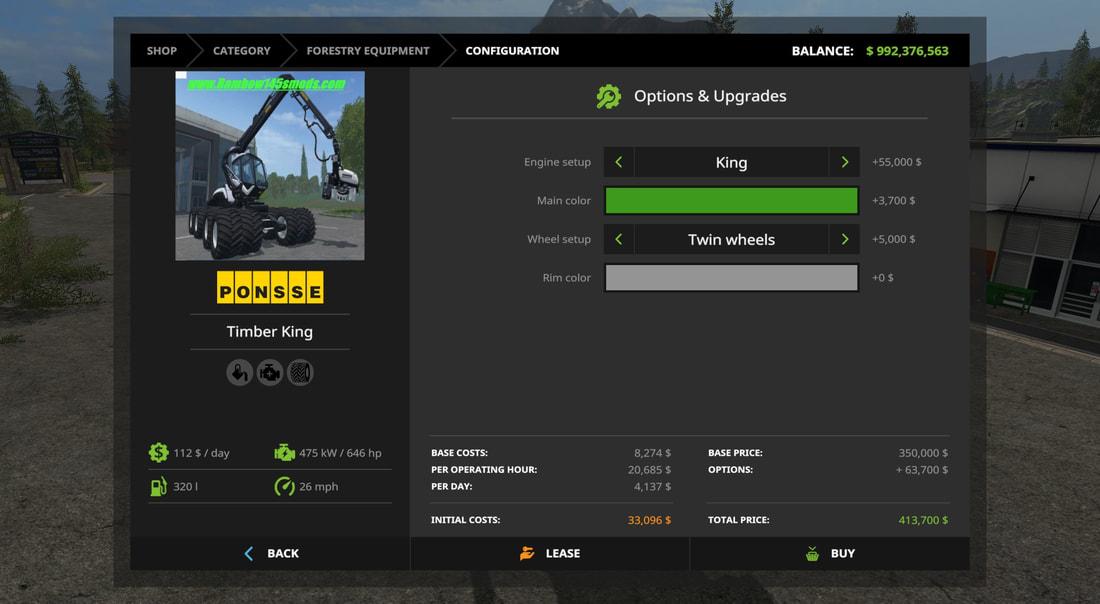This screenshot has height=604, width=1100.
Task: Open the green Main color swatch
Action: [x=731, y=201]
